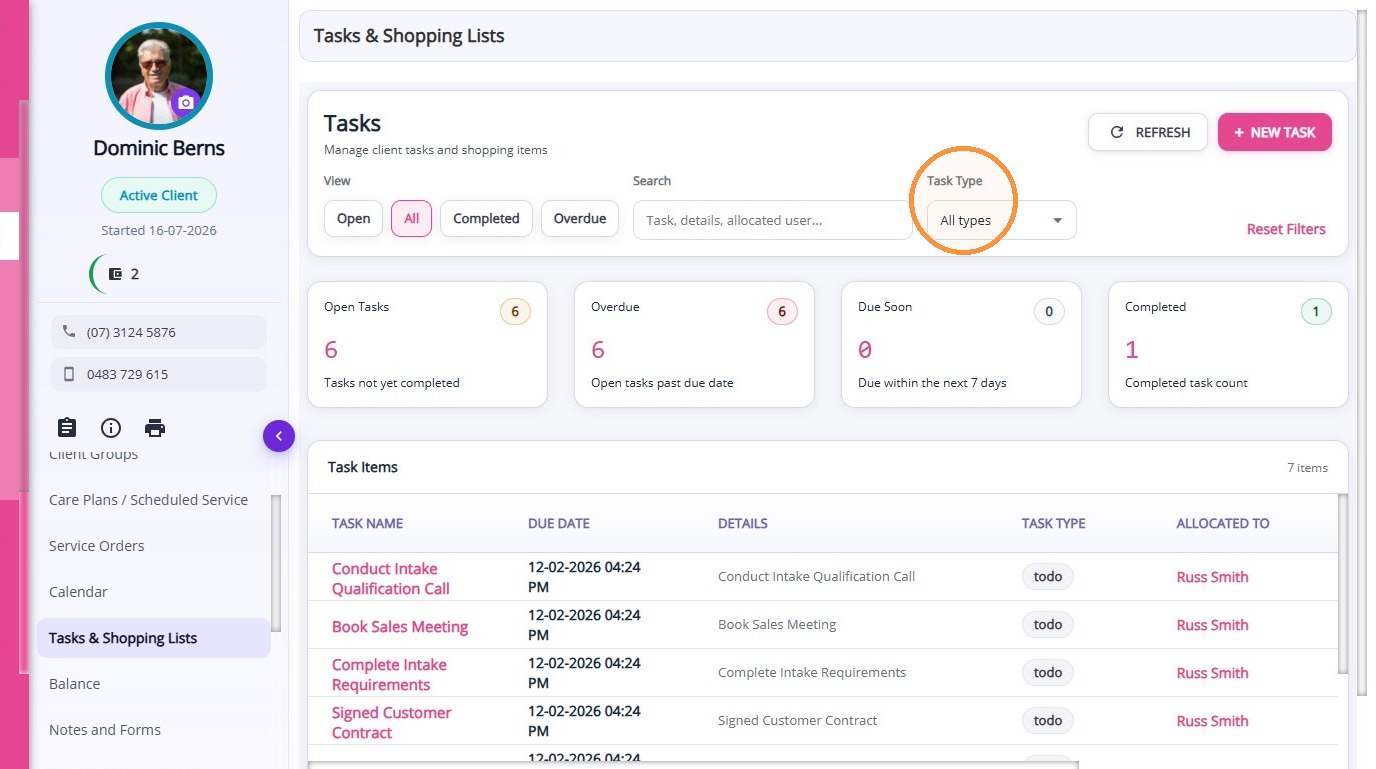Image resolution: width=1376 pixels, height=769 pixels.
Task: Click the sidebar menu vertical scrollbar
Action: click(276, 563)
